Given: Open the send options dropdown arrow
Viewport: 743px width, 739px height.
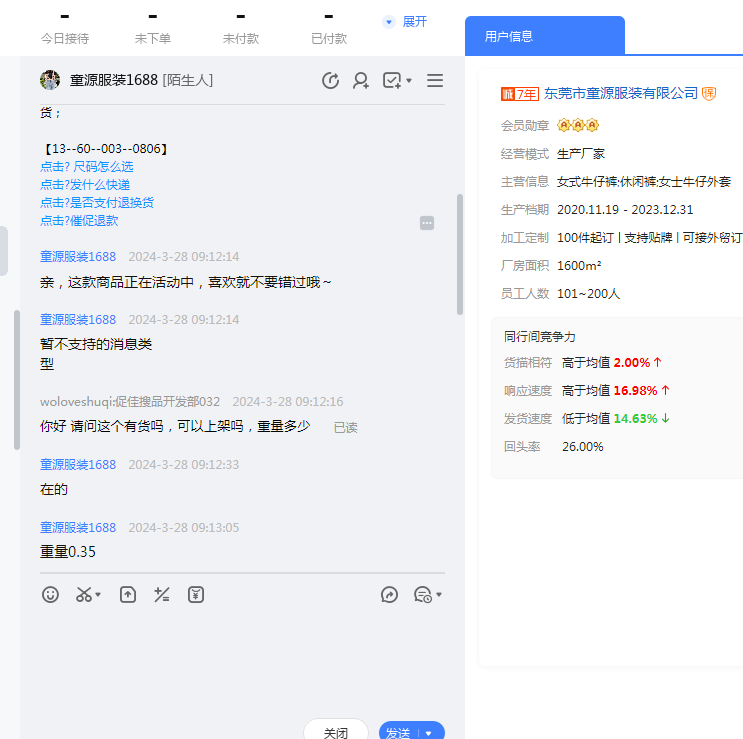Looking at the screenshot, I should click(x=430, y=733).
